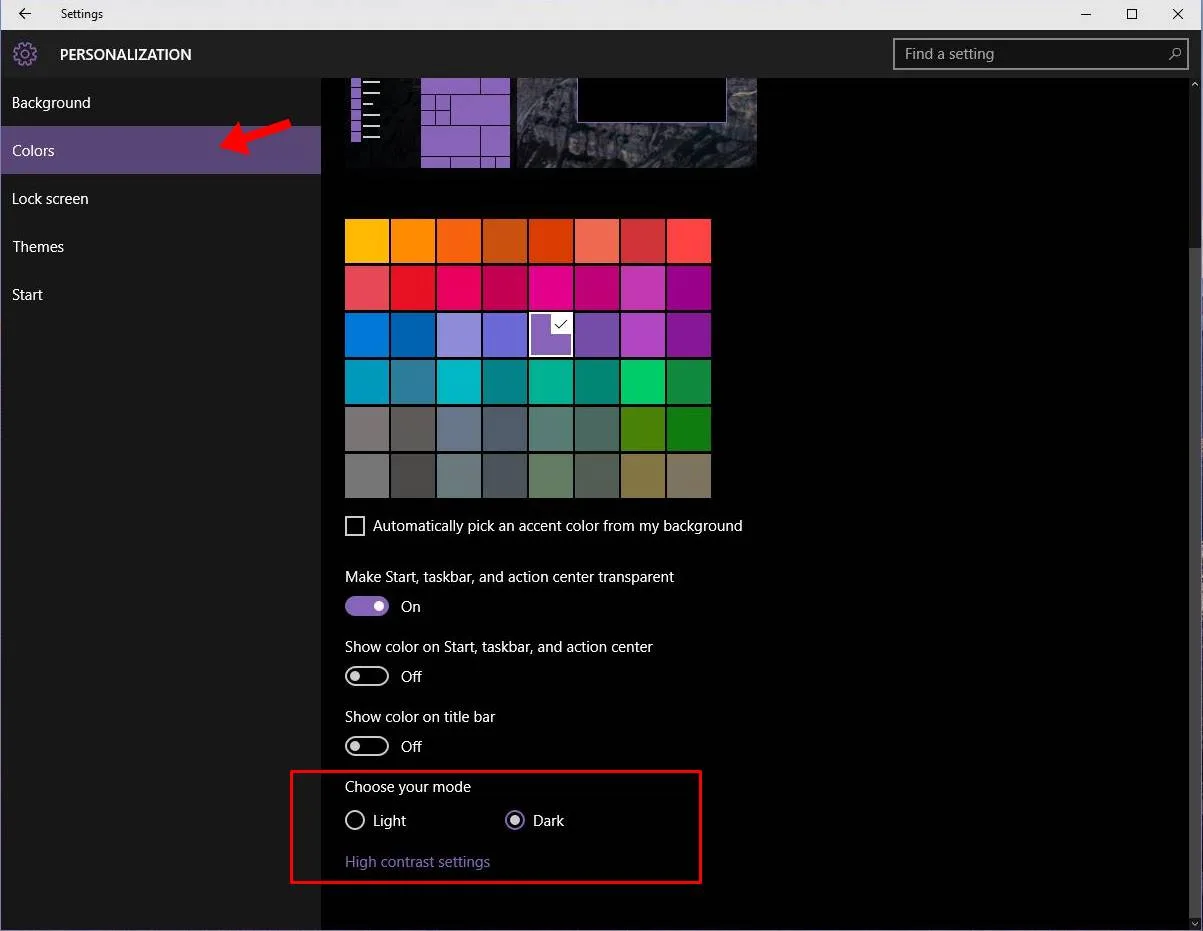Select the Light mode radio button
Image resolution: width=1203 pixels, height=931 pixels.
pyautogui.click(x=355, y=820)
